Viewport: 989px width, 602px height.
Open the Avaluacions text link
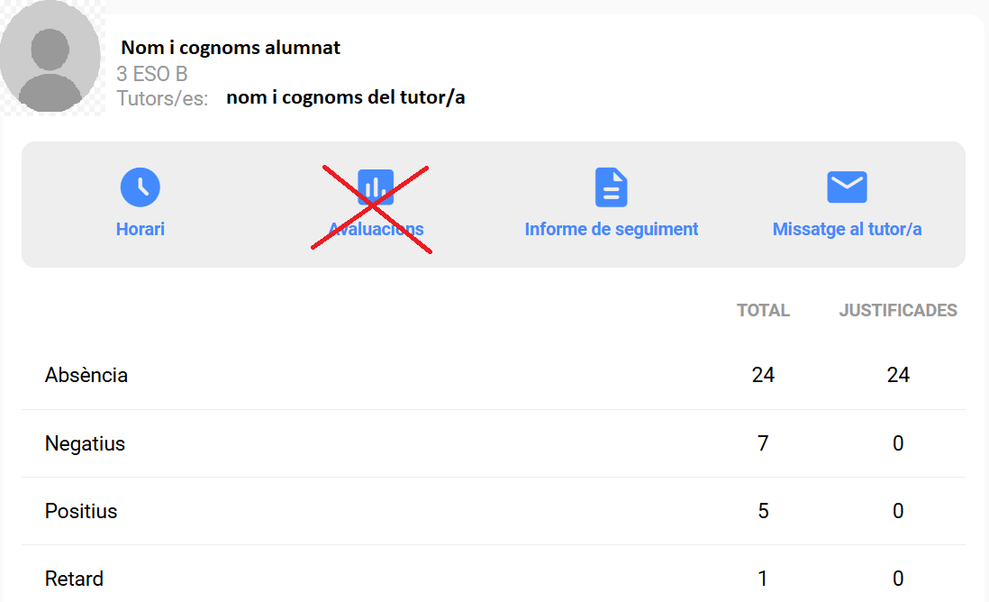coord(376,229)
